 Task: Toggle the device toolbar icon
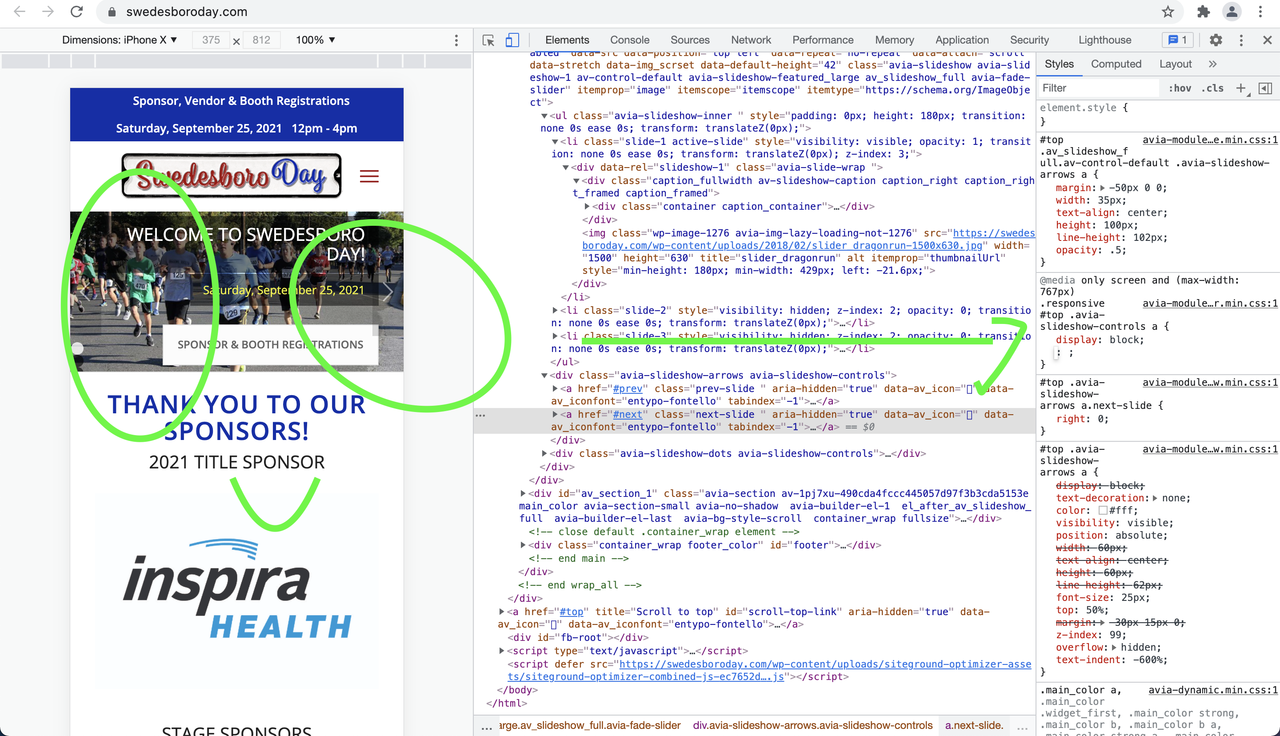512,40
